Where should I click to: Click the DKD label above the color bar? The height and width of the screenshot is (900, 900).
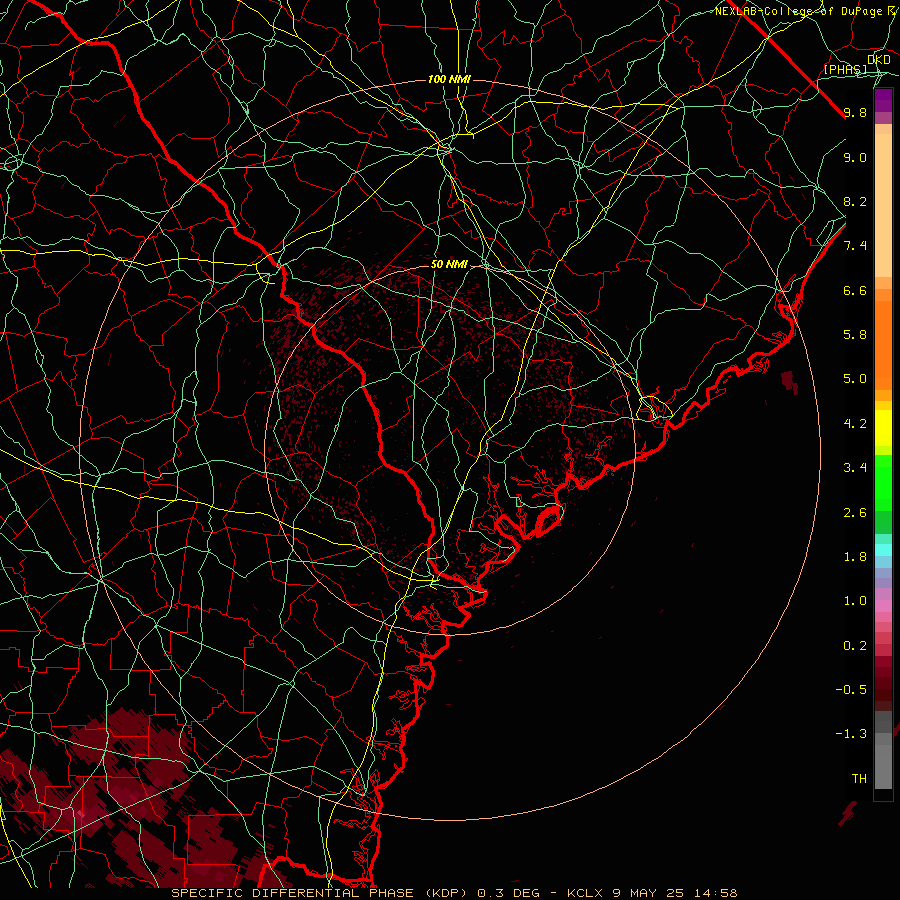click(879, 60)
